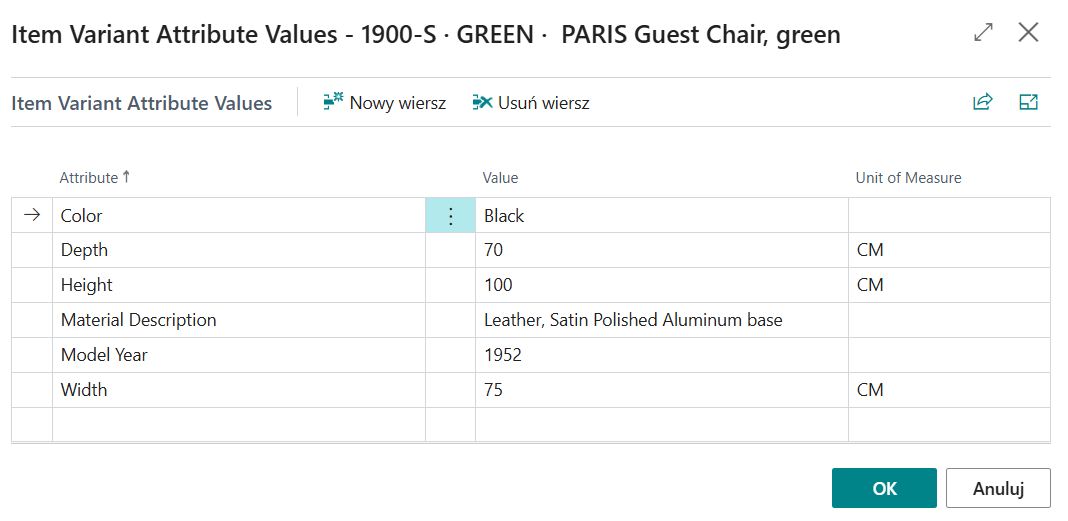The height and width of the screenshot is (521, 1068).
Task: Open the share icon in the toolbar
Action: (x=982, y=102)
